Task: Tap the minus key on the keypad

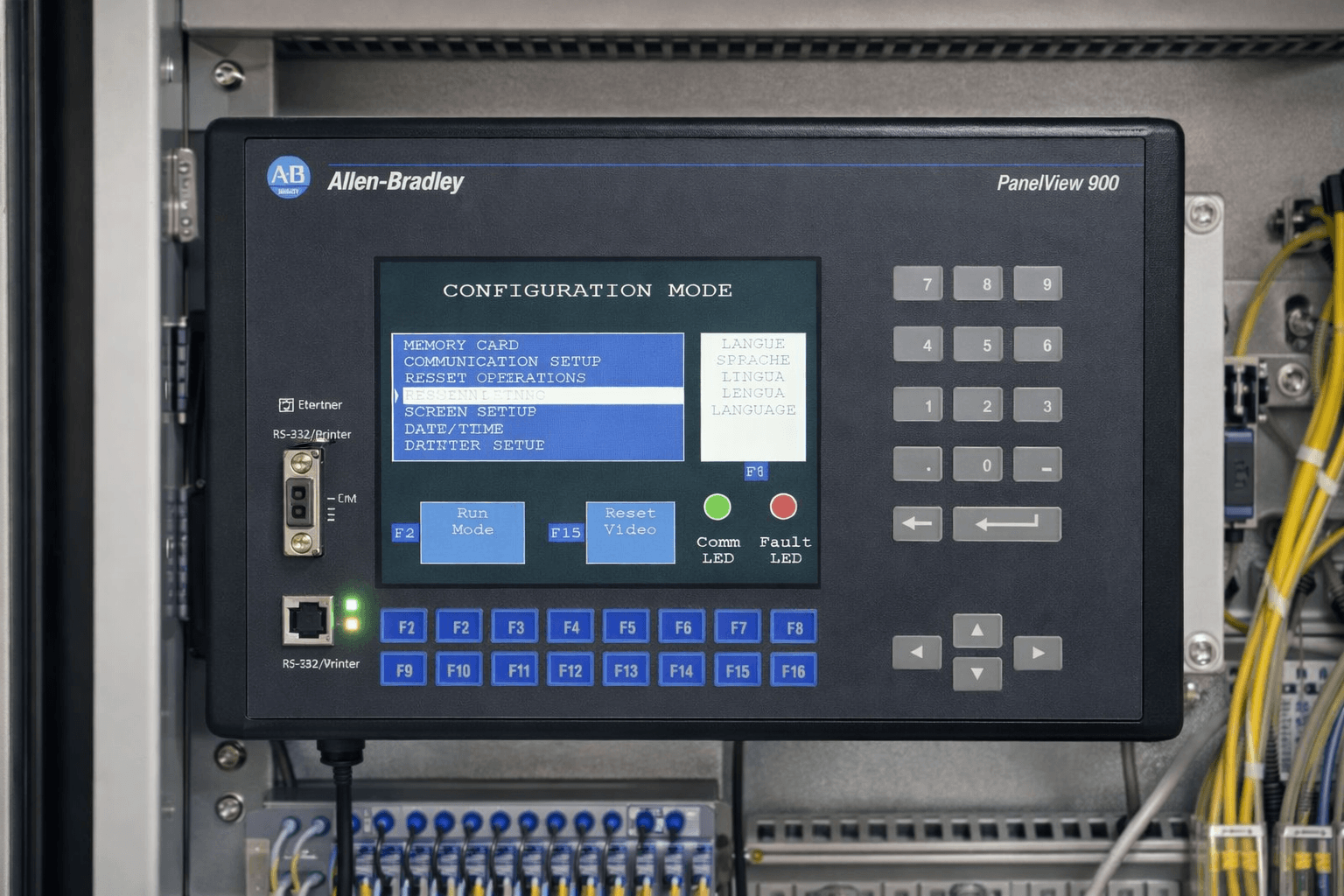Action: click(x=1038, y=465)
